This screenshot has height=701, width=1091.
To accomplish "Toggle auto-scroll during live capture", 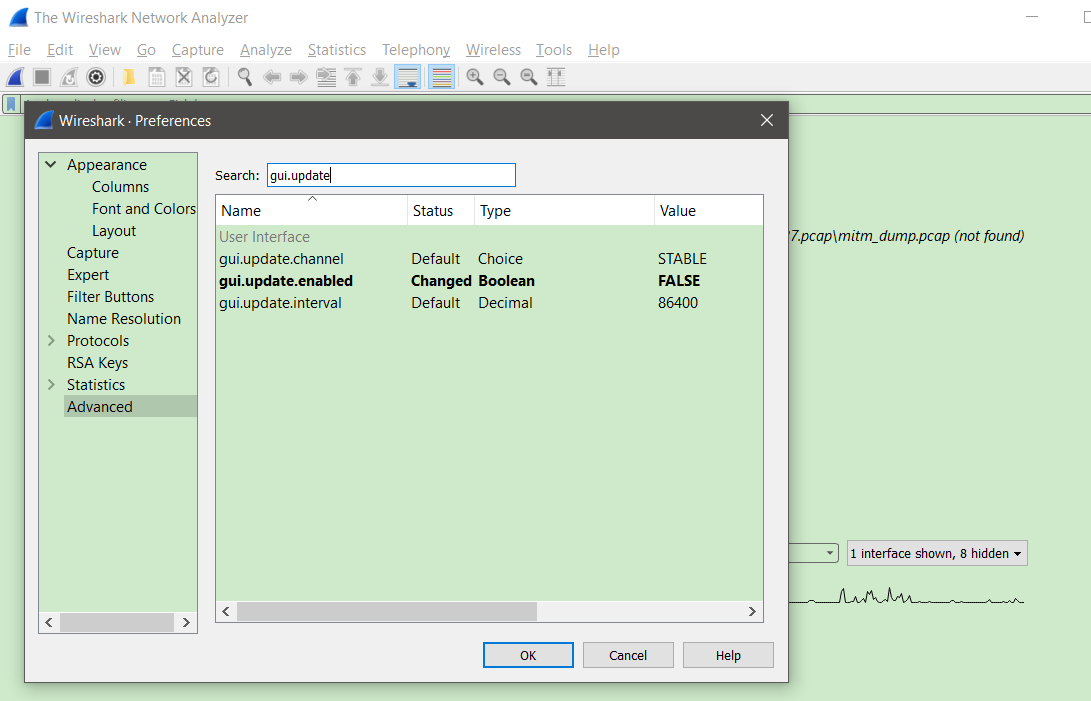I will point(407,77).
